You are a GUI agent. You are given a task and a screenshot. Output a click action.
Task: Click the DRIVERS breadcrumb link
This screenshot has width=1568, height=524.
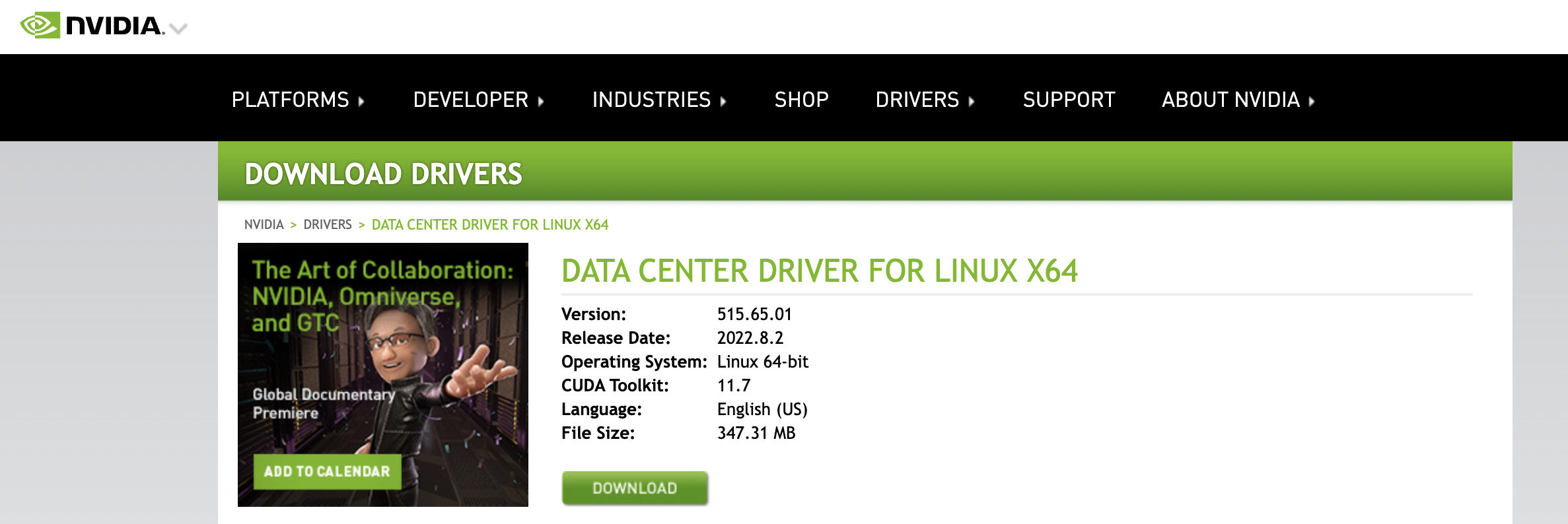(x=327, y=224)
